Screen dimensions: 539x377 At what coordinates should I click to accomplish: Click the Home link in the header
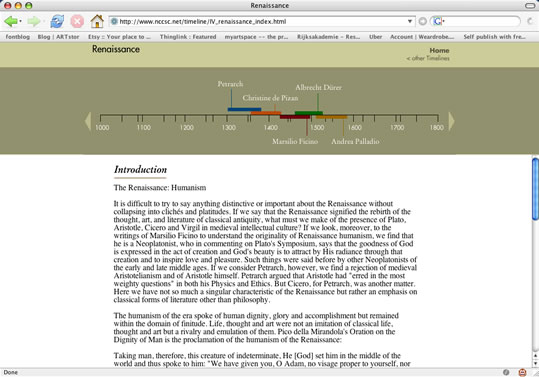[439, 51]
